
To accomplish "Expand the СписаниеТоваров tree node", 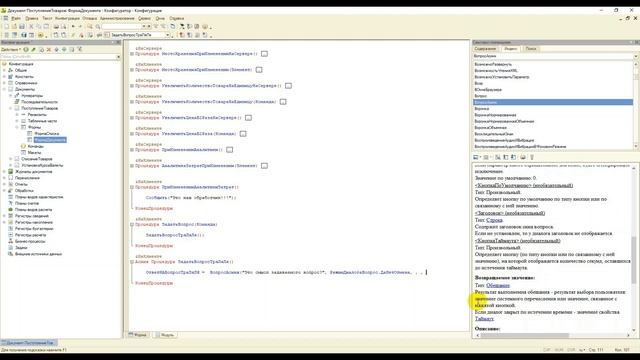I will [11, 159].
